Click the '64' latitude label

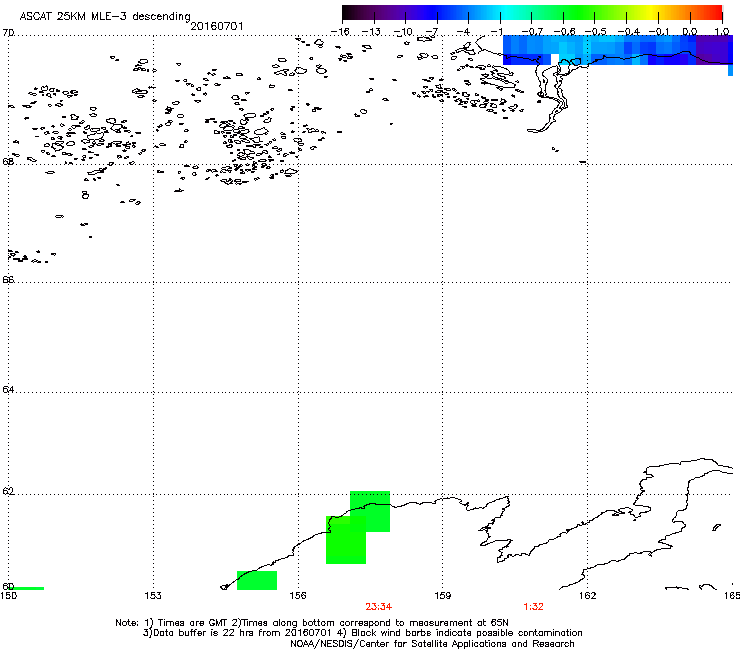8,389
